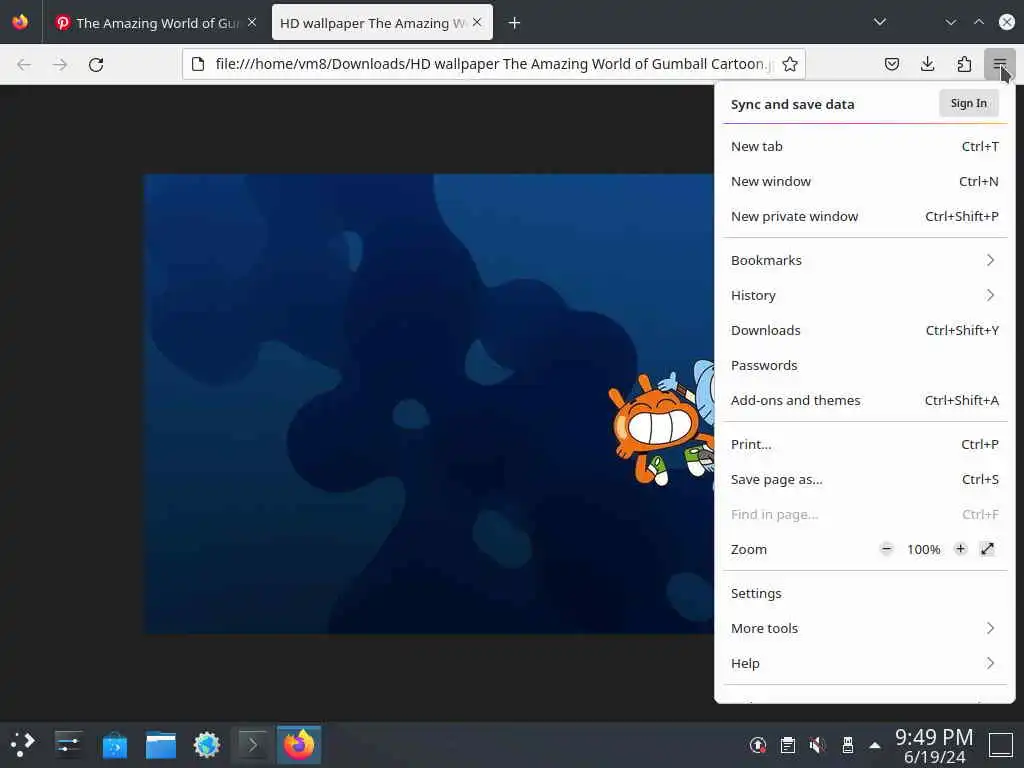Screen dimensions: 1024x768
Task: Open Settings from the menu
Action: pyautogui.click(x=865, y=593)
